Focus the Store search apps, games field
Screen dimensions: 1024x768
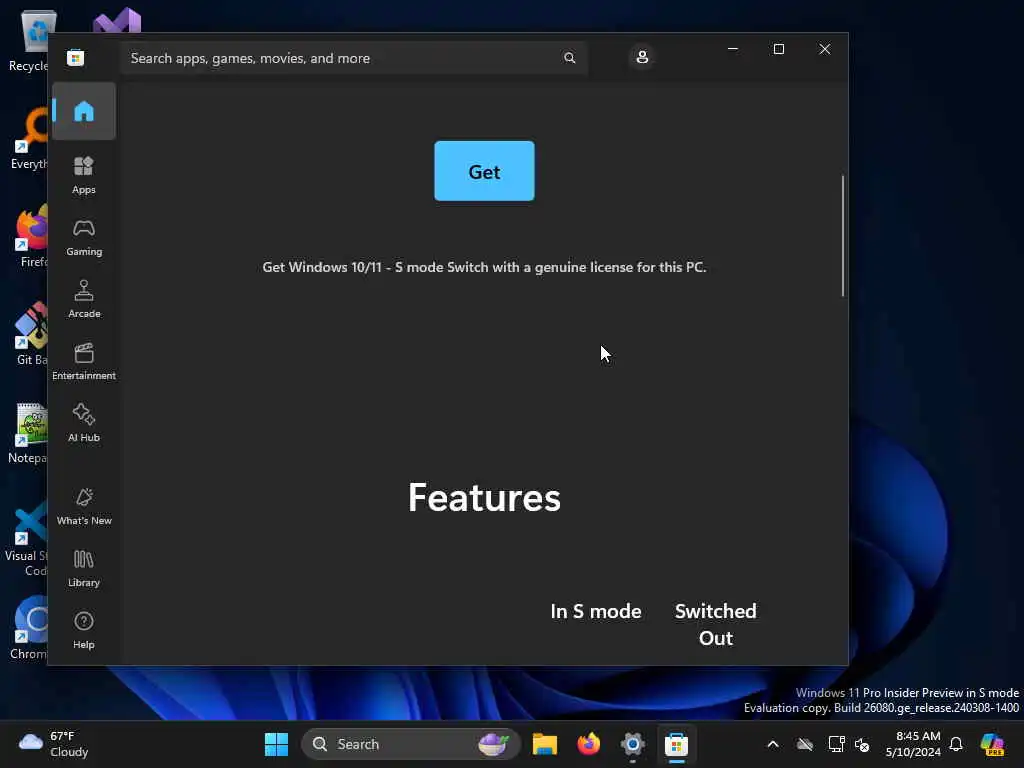(353, 58)
